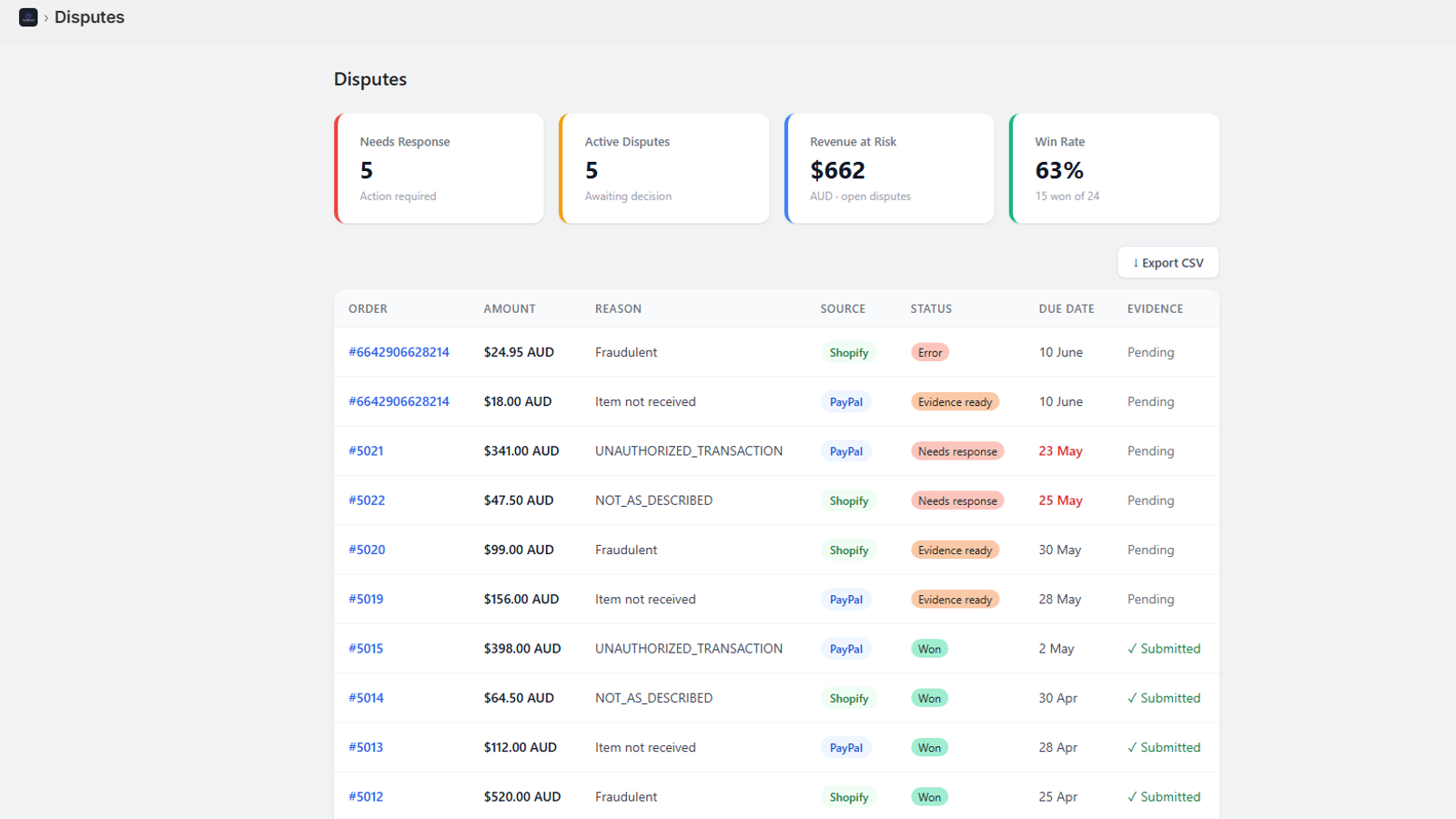Image resolution: width=1456 pixels, height=819 pixels.
Task: Open order #5013 dispute link
Action: pyautogui.click(x=366, y=747)
